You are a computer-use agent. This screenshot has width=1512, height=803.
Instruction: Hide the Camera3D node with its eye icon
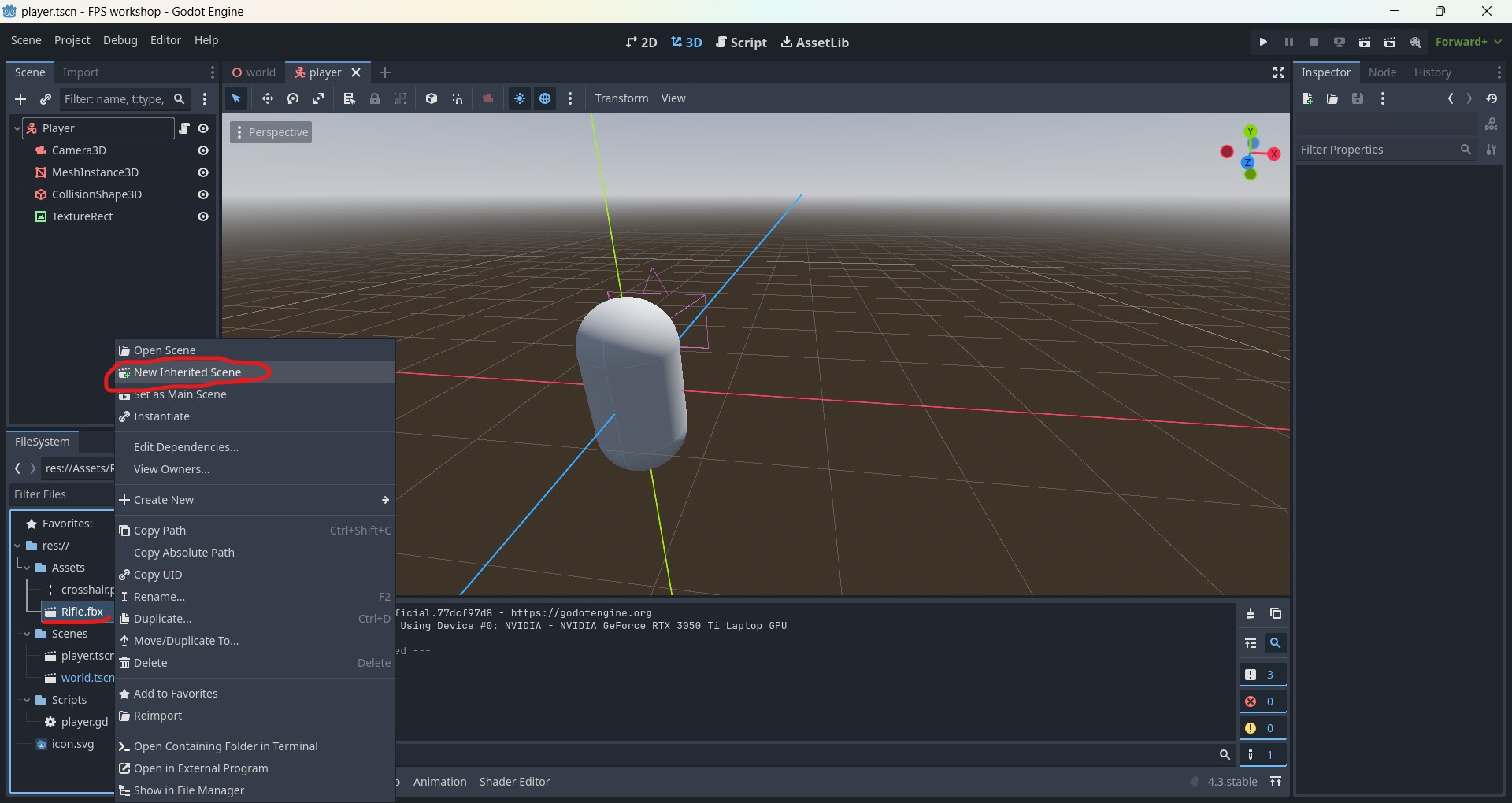point(203,150)
